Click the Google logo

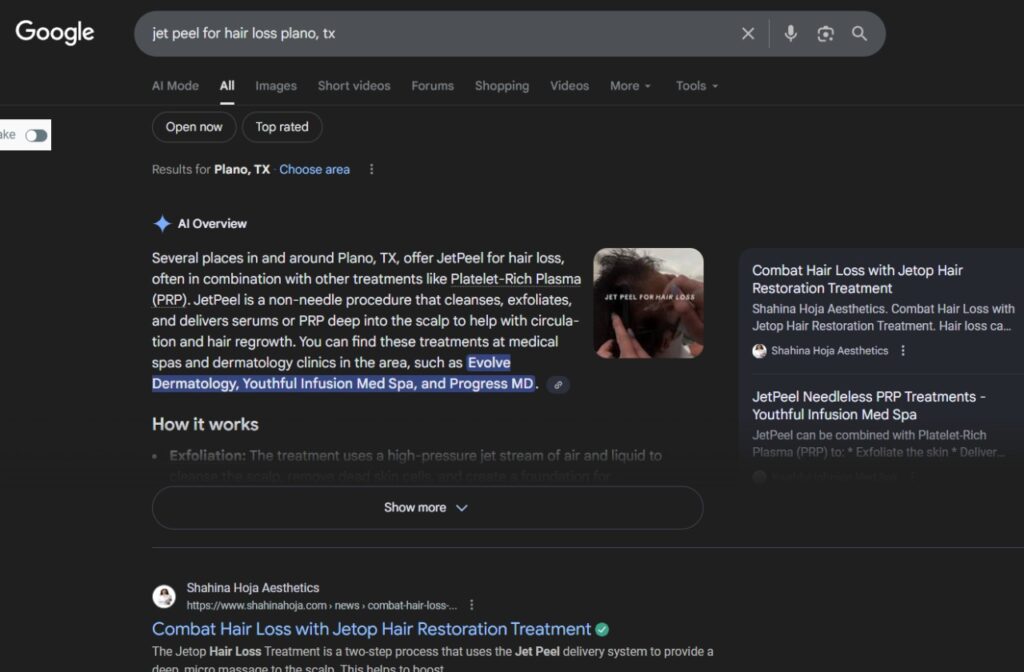click(x=55, y=32)
